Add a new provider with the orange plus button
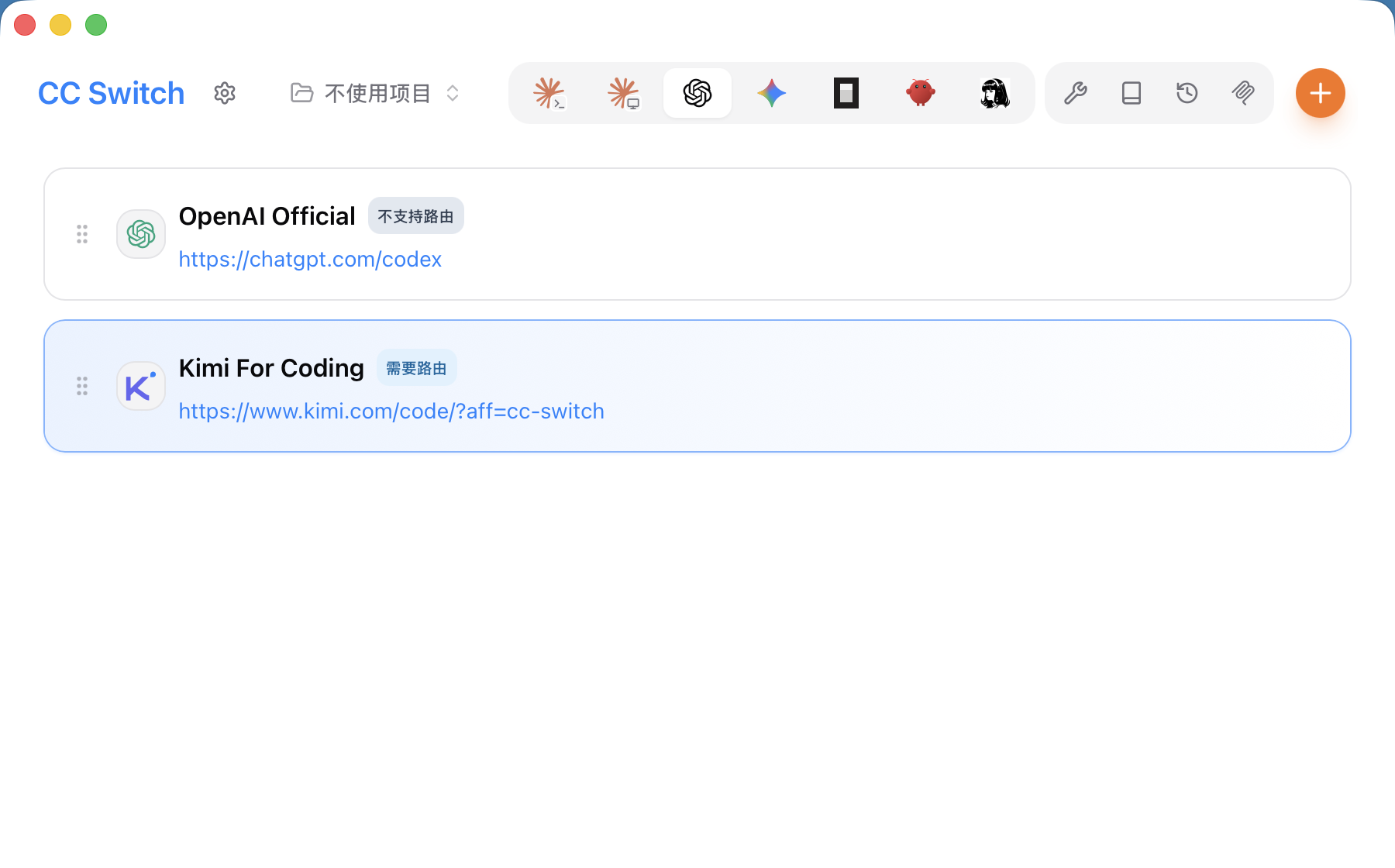The height and width of the screenshot is (868, 1395). point(1321,93)
